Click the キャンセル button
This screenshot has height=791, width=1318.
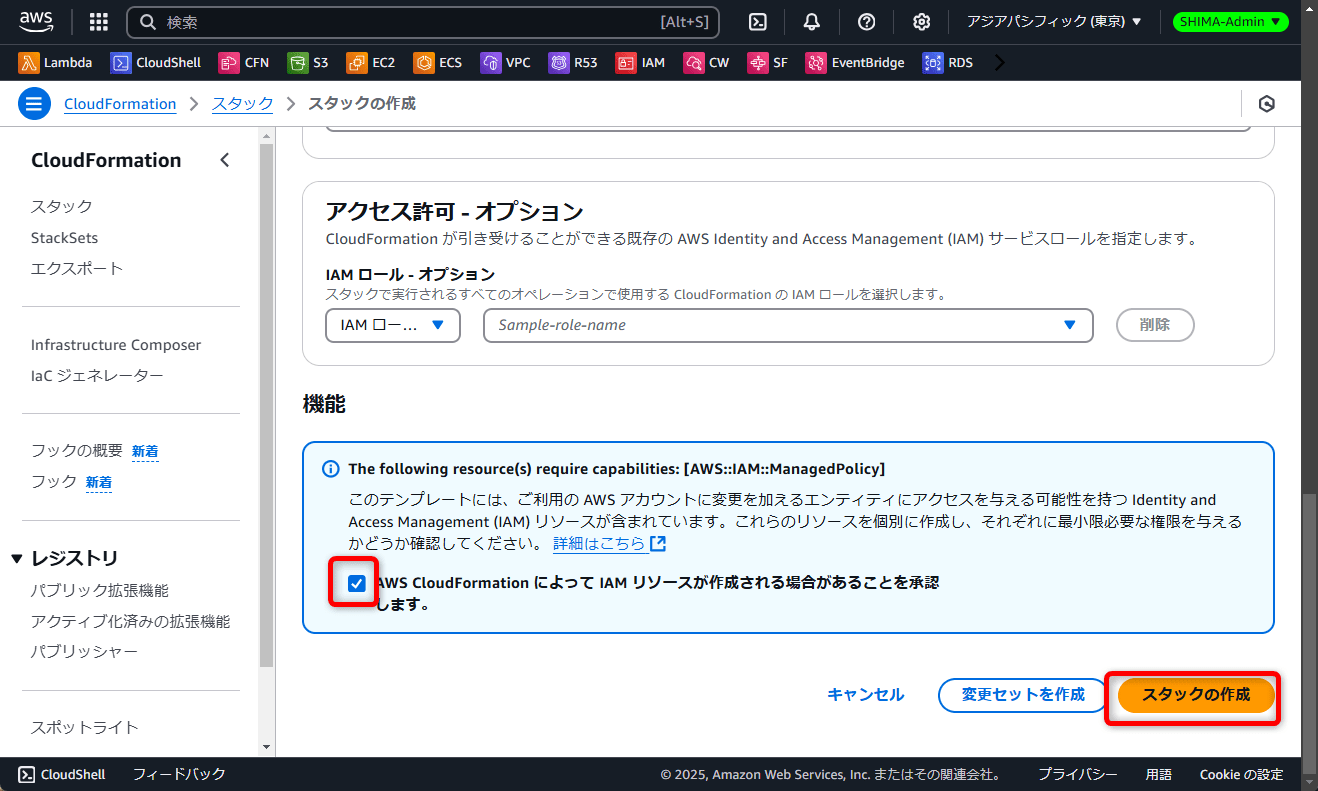click(866, 695)
